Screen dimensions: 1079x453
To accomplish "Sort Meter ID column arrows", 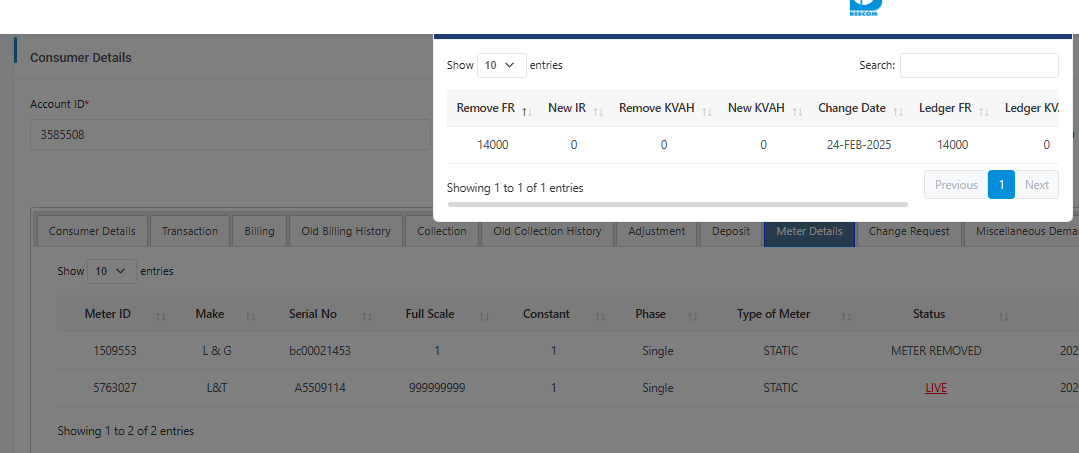I will click(160, 317).
